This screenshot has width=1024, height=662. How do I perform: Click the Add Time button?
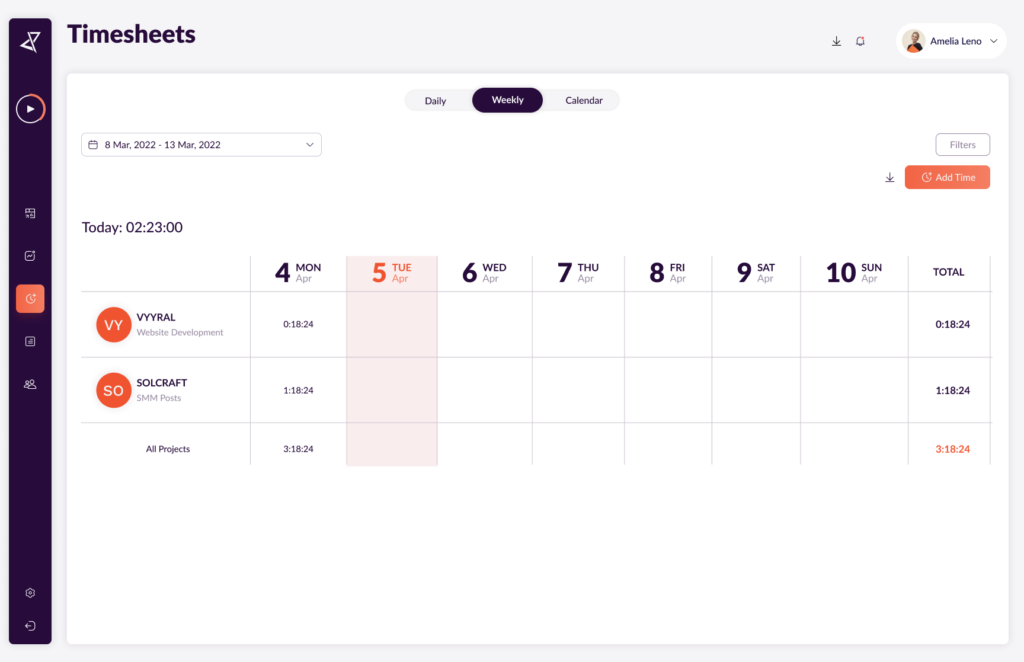(947, 177)
